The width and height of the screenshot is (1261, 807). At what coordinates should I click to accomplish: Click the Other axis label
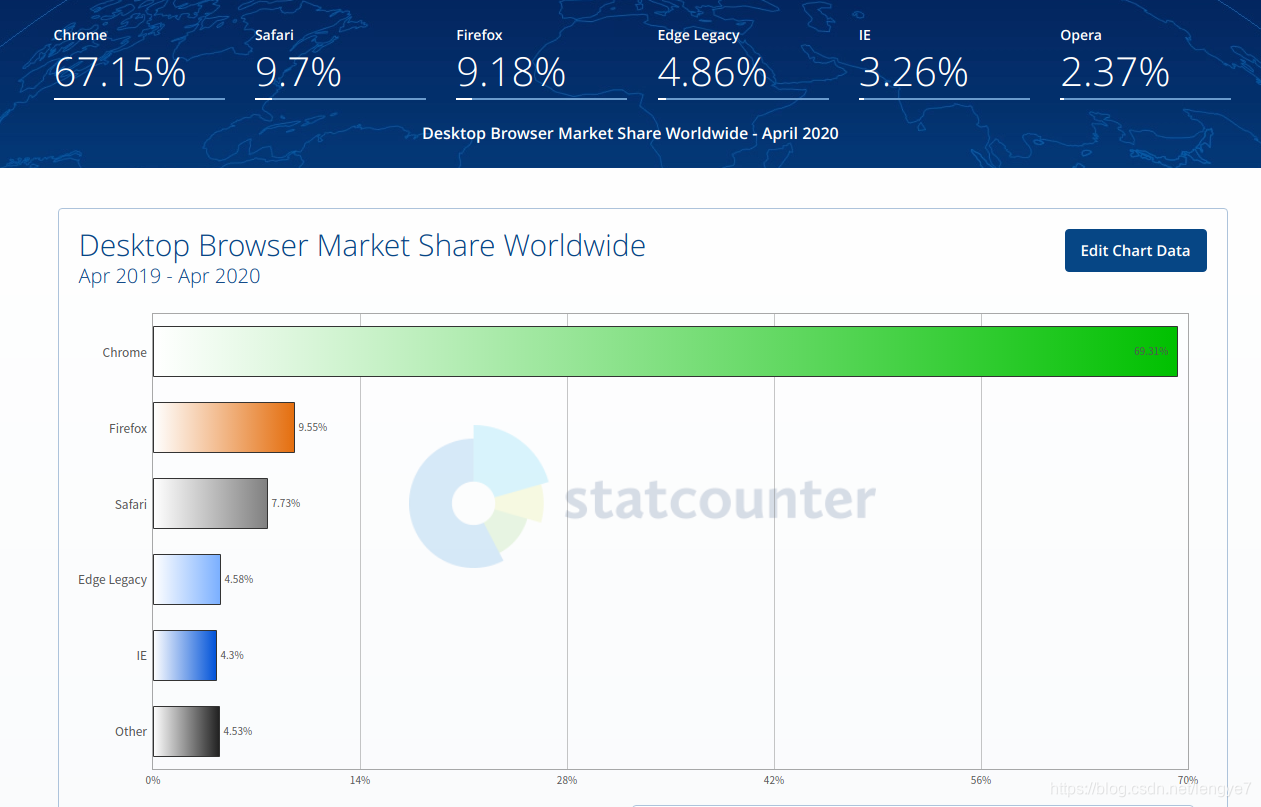coord(131,732)
